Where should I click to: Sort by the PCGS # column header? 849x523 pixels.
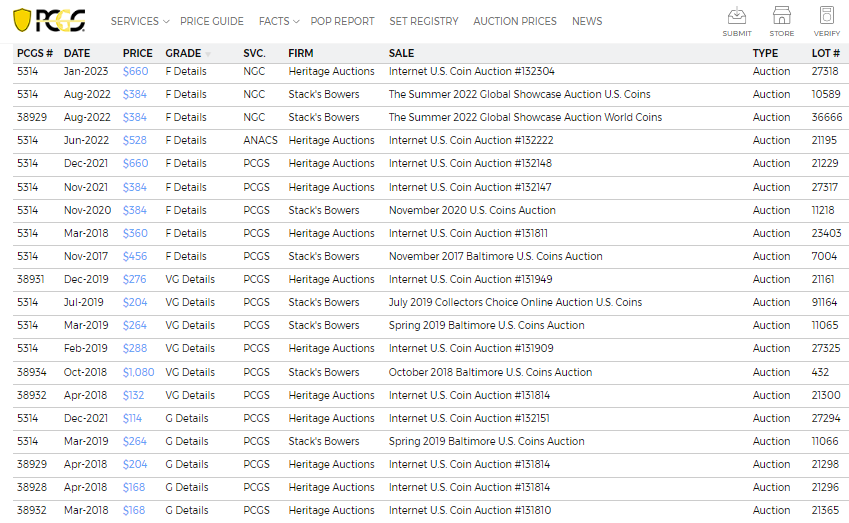click(x=35, y=53)
